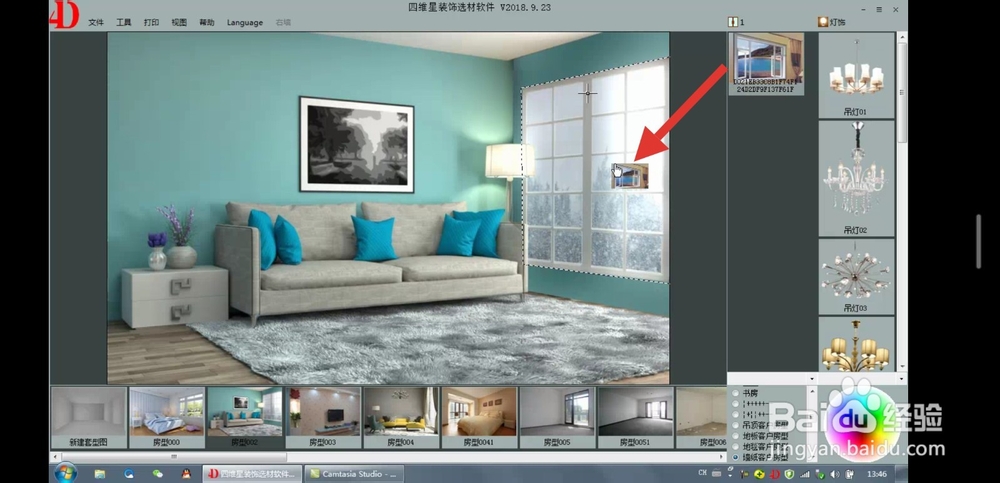Screen dimensions: 1000x483
Task: Open the QQ penguin taskbar icon
Action: point(186,473)
